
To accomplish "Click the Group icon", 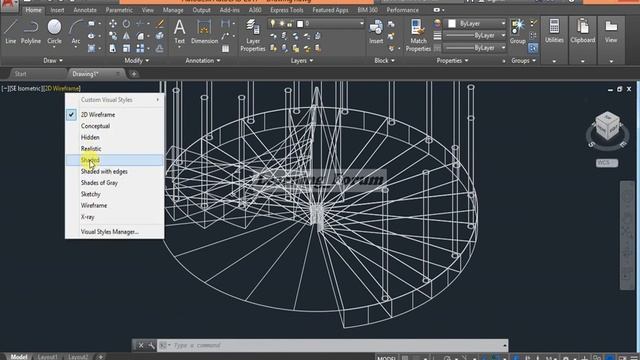I will point(518,31).
